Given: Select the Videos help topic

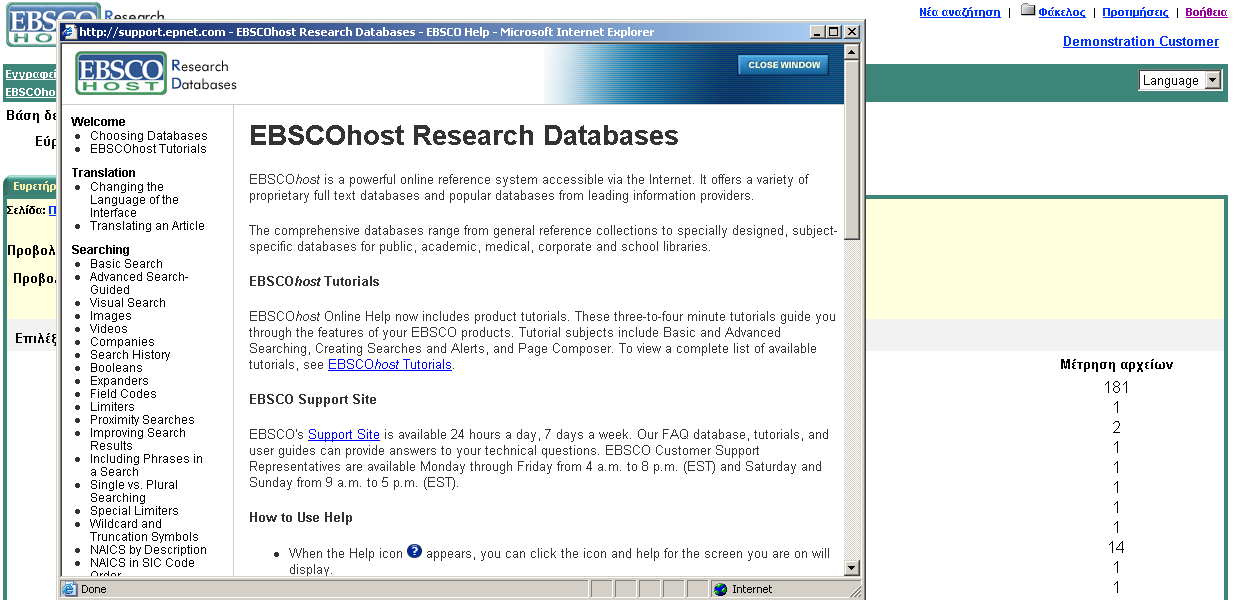Looking at the screenshot, I should (x=109, y=329).
